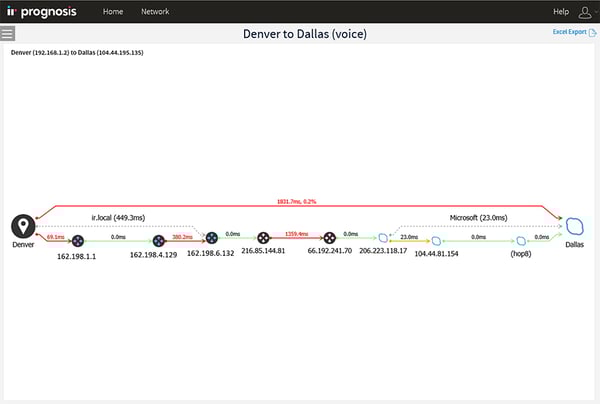This screenshot has width=600, height=404.
Task: Click the node 104.44.81.154
Action: click(436, 241)
